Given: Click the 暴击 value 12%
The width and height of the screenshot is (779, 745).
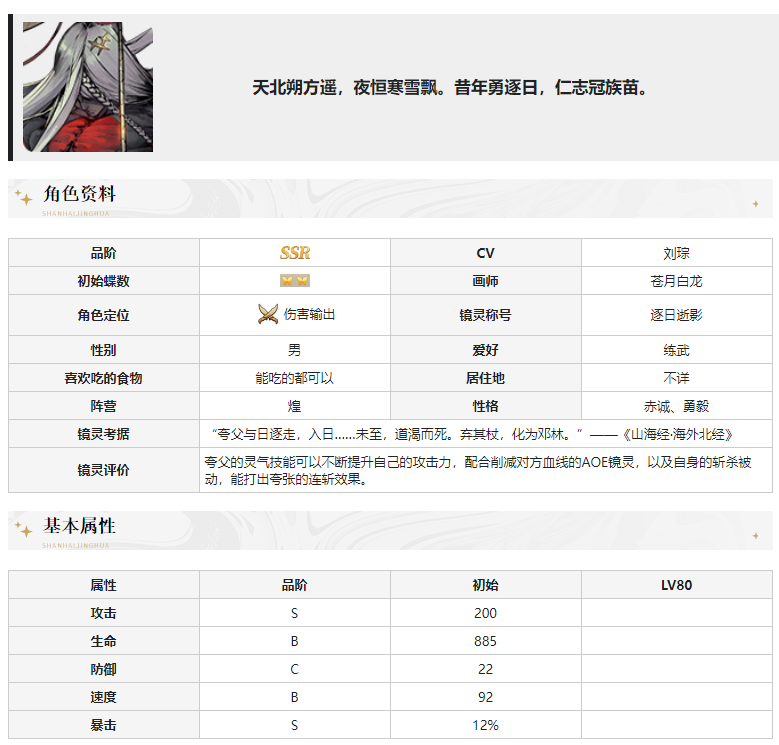Looking at the screenshot, I should tap(485, 725).
